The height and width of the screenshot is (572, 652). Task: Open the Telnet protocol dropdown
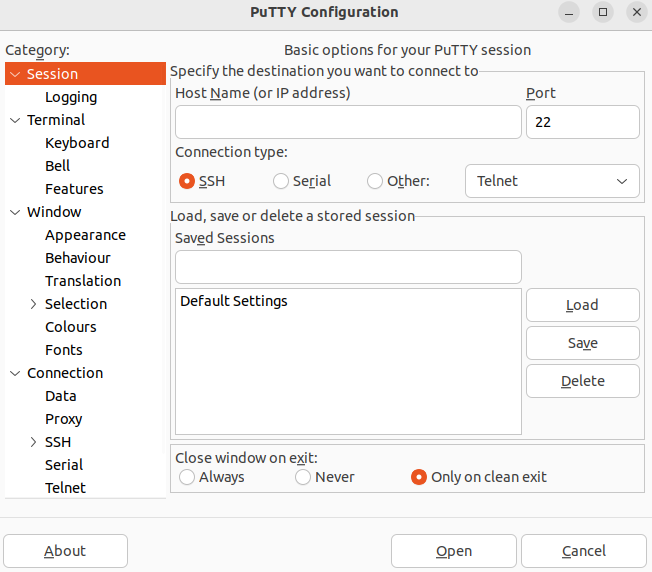coord(552,181)
